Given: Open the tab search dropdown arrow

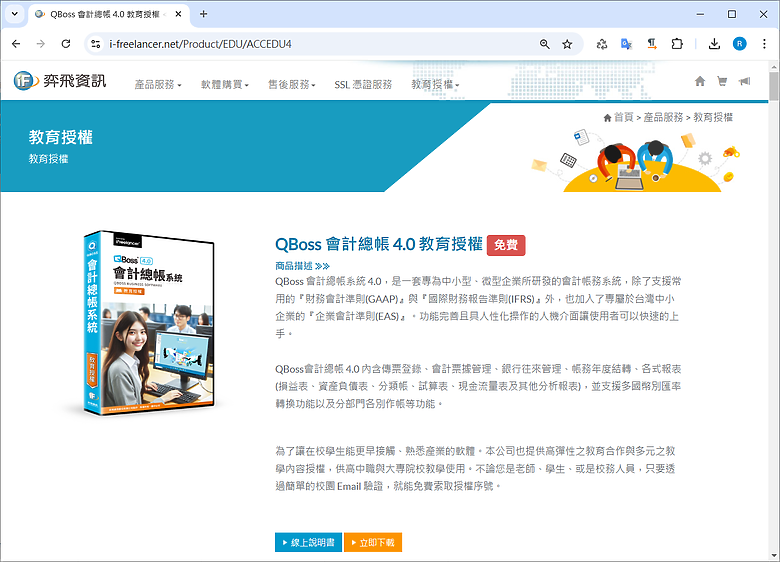Looking at the screenshot, I should 14,14.
